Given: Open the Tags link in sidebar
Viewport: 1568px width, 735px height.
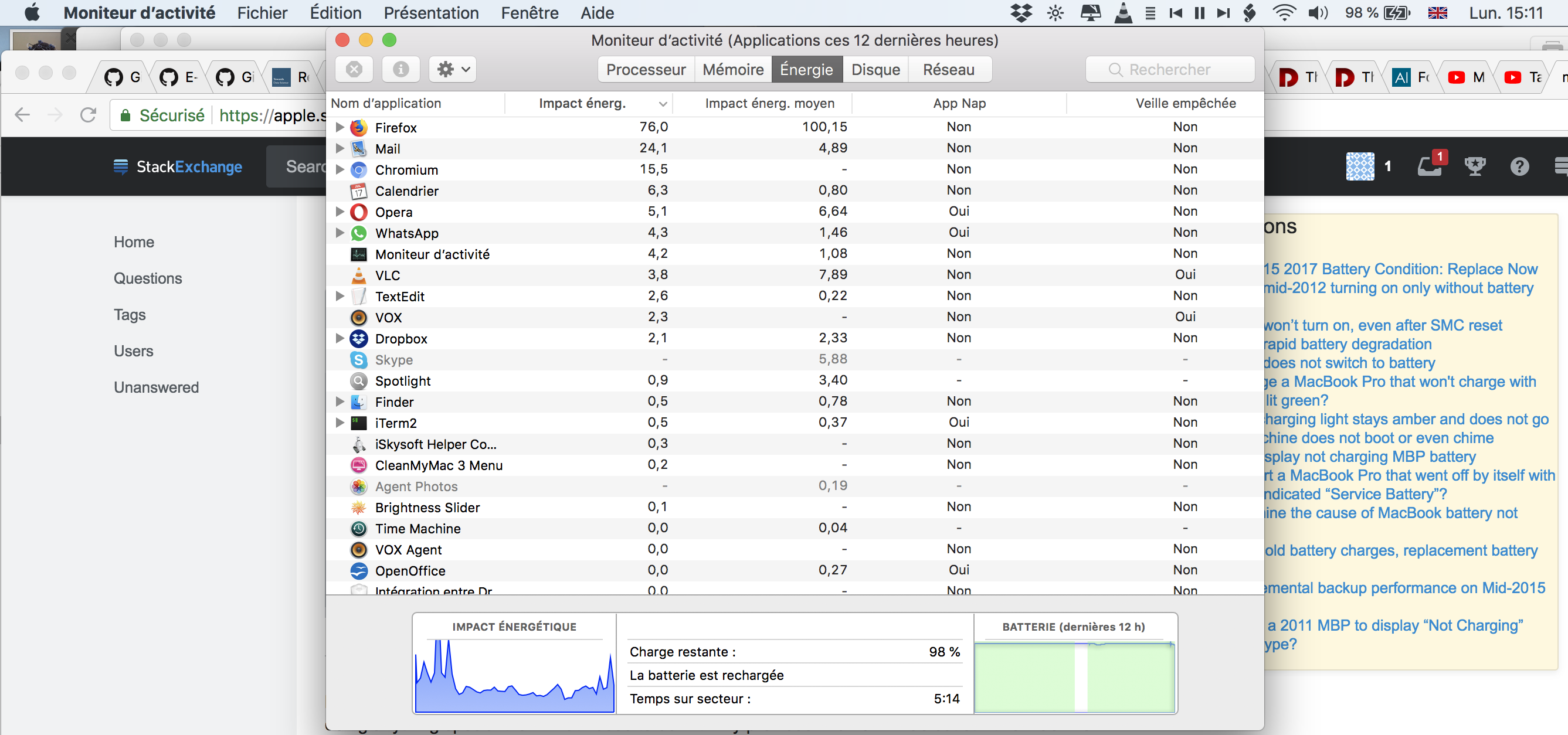Looking at the screenshot, I should tap(130, 315).
